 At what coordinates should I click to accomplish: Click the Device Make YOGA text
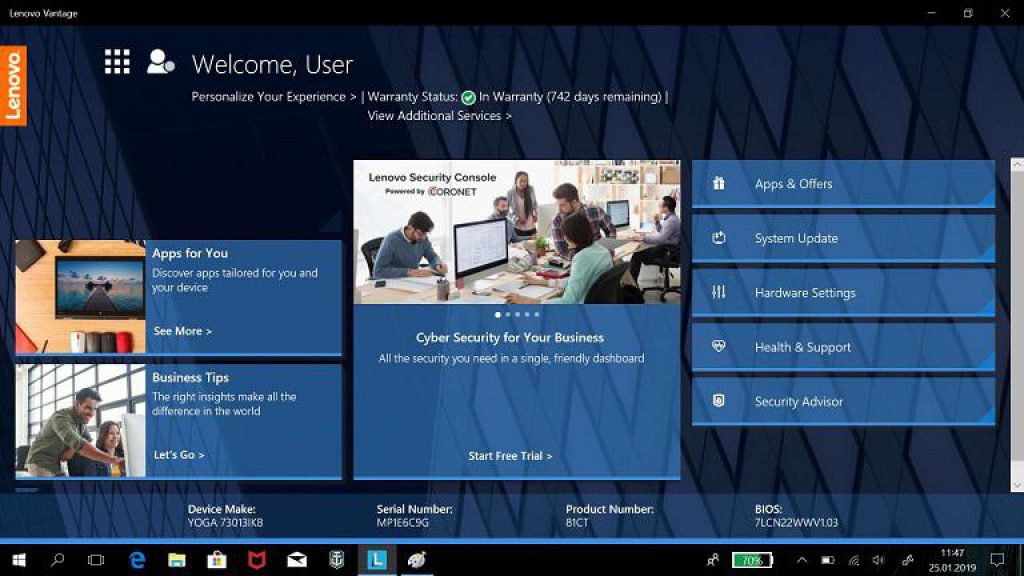[x=225, y=522]
